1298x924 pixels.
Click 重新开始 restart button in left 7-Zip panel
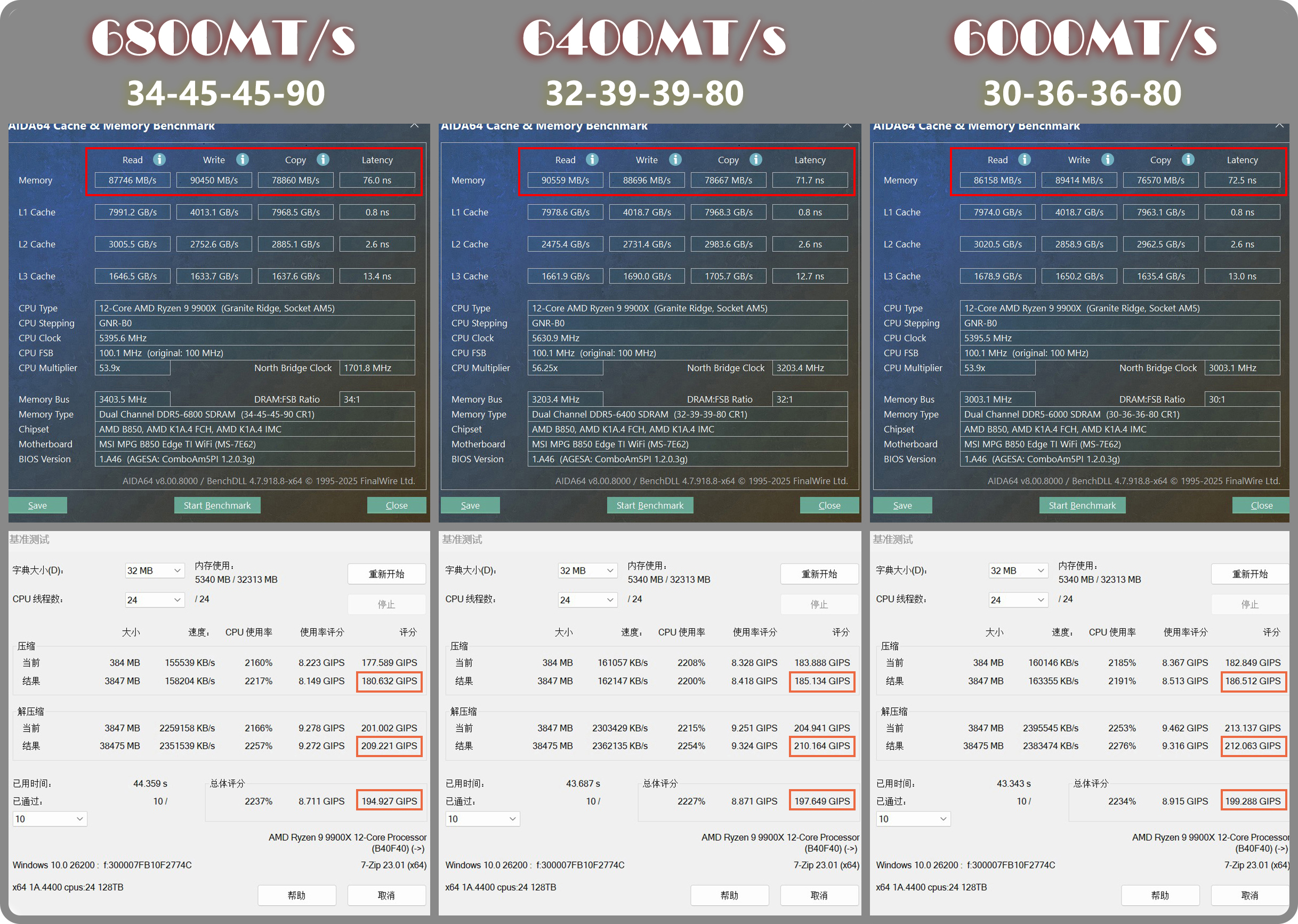386,574
